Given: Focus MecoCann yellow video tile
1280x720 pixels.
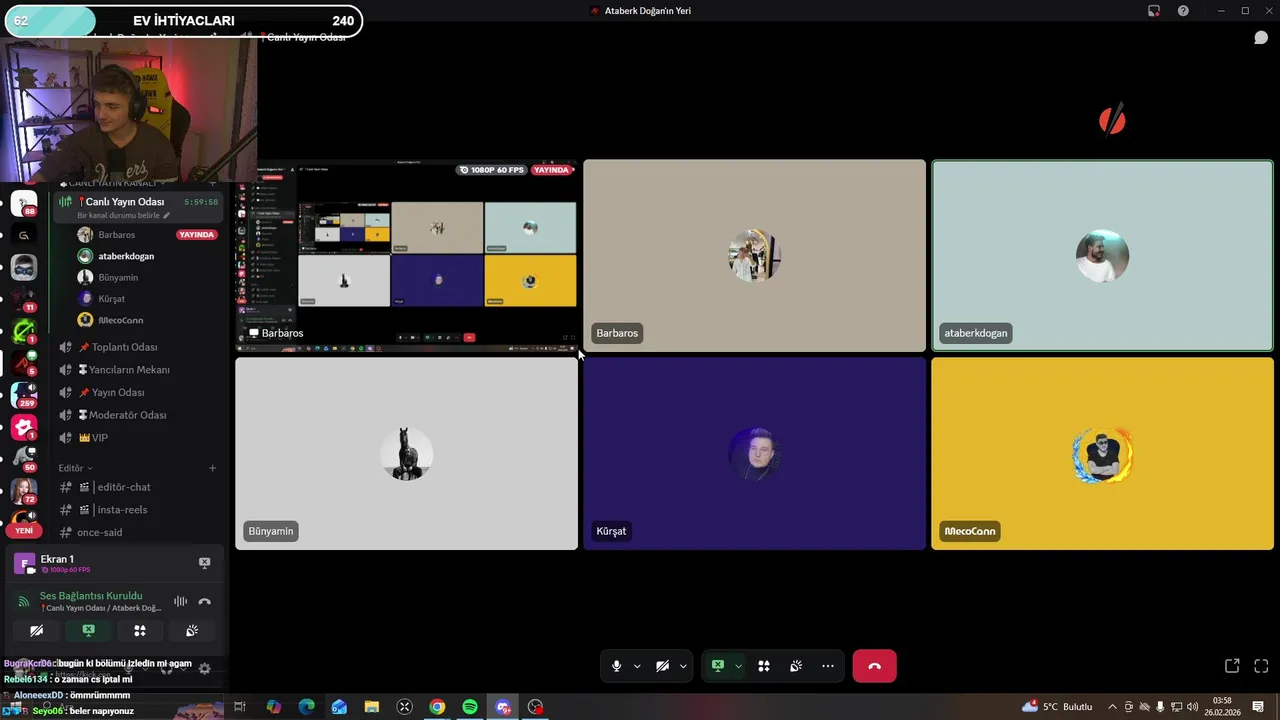Looking at the screenshot, I should [x=1102, y=453].
